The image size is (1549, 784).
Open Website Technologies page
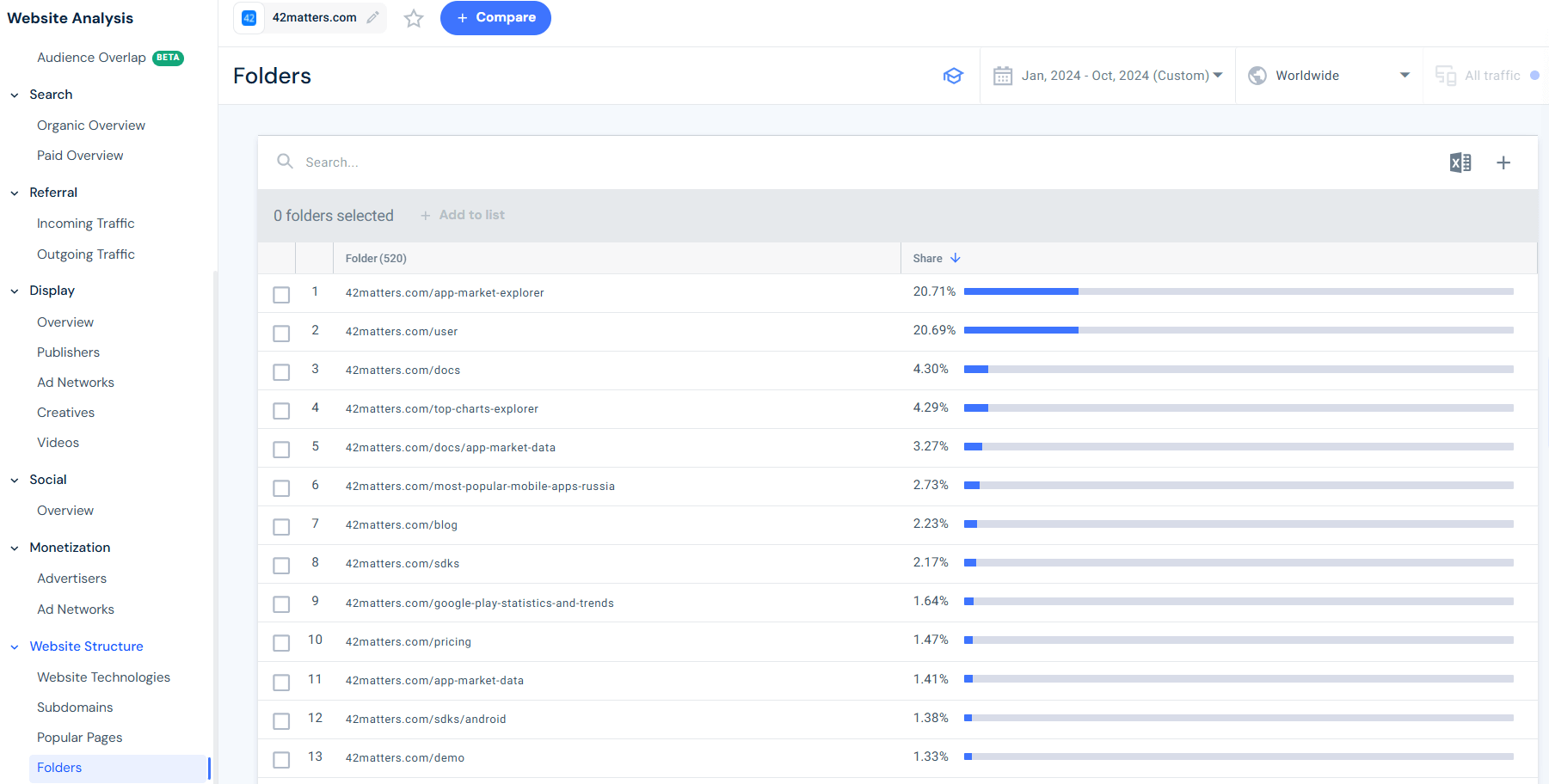[x=103, y=677]
